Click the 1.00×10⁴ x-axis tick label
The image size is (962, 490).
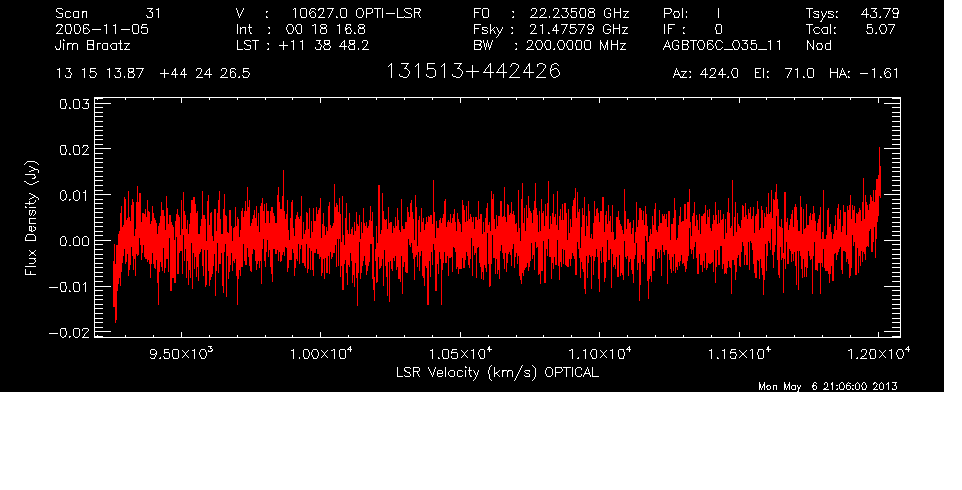321,353
